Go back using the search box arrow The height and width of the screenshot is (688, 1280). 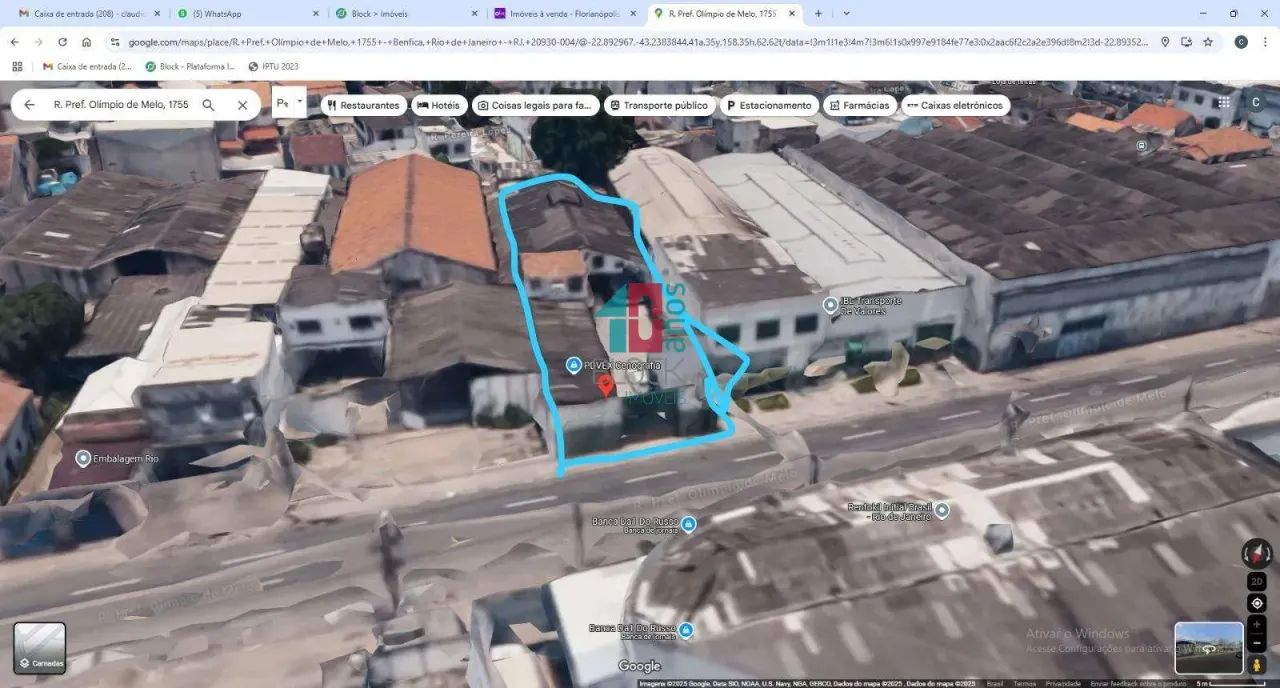[29, 105]
